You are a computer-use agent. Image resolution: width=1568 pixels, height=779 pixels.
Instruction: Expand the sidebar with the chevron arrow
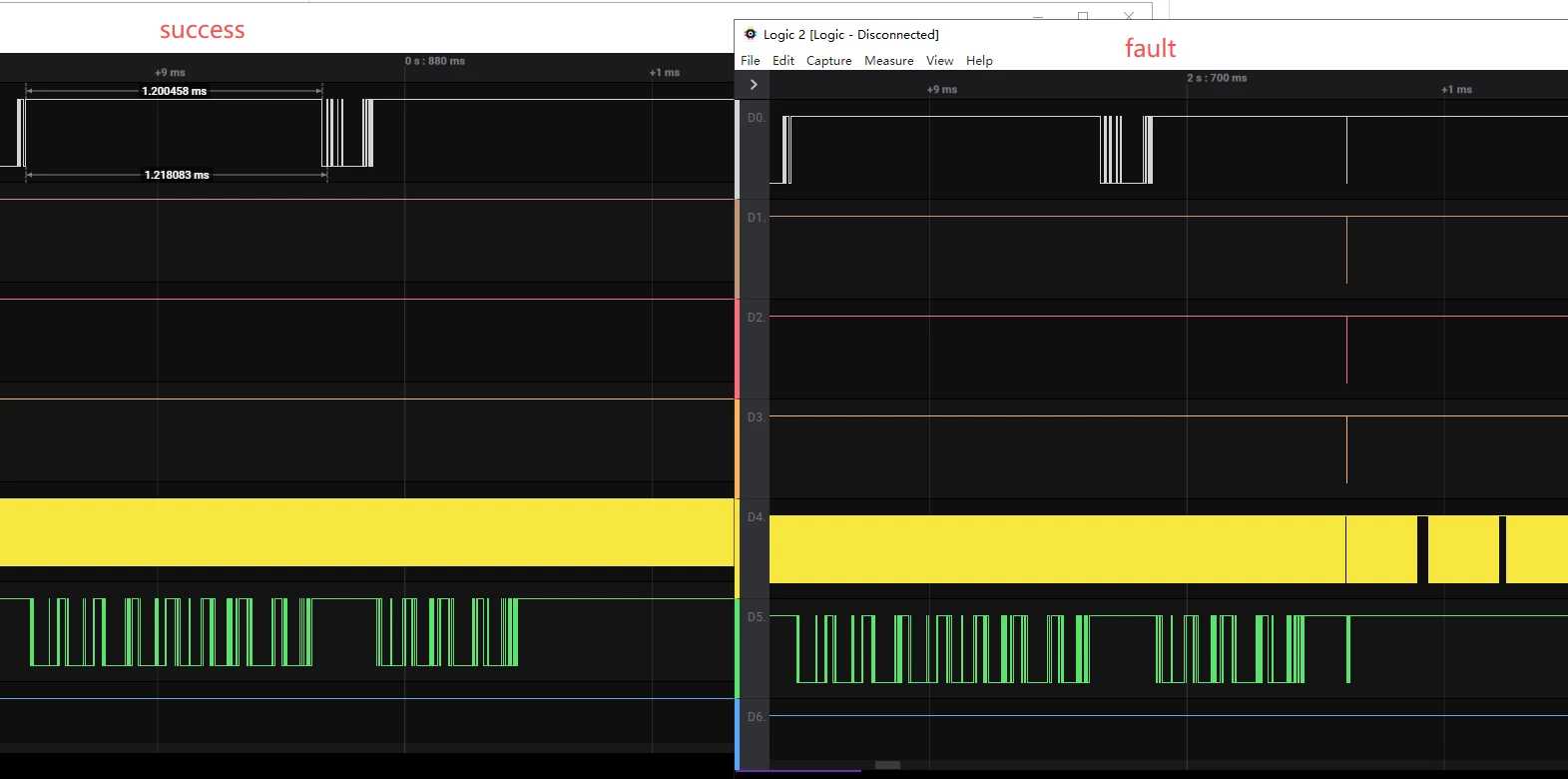(x=754, y=85)
